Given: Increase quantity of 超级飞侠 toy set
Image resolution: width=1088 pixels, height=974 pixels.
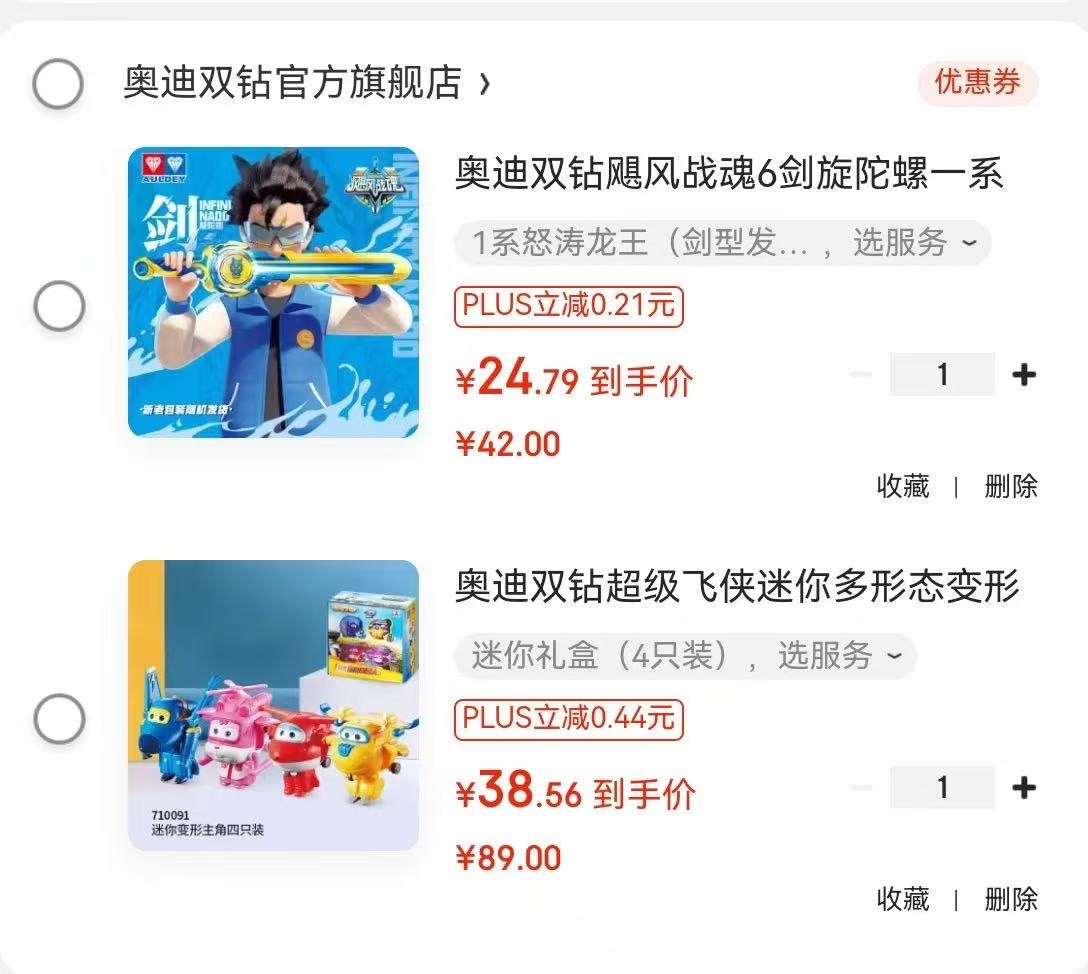Looking at the screenshot, I should [x=1024, y=787].
